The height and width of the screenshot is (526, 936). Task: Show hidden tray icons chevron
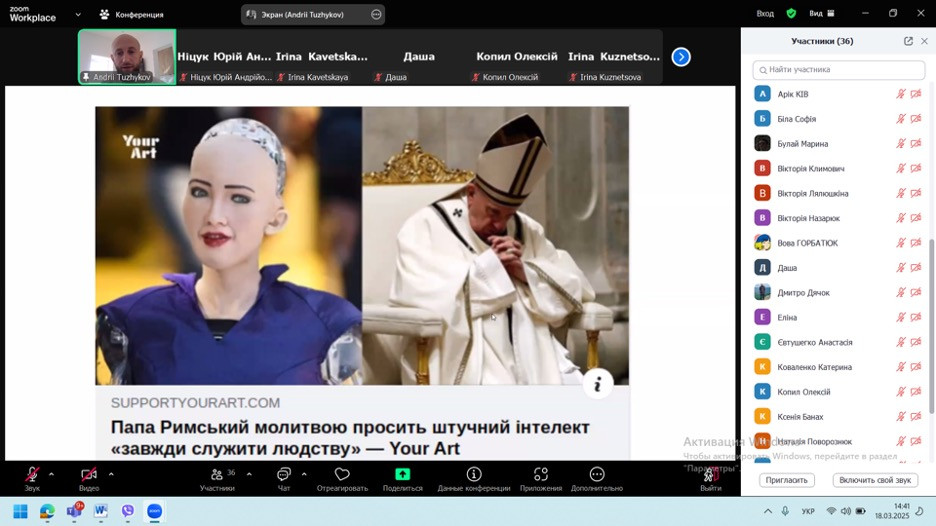(x=768, y=511)
